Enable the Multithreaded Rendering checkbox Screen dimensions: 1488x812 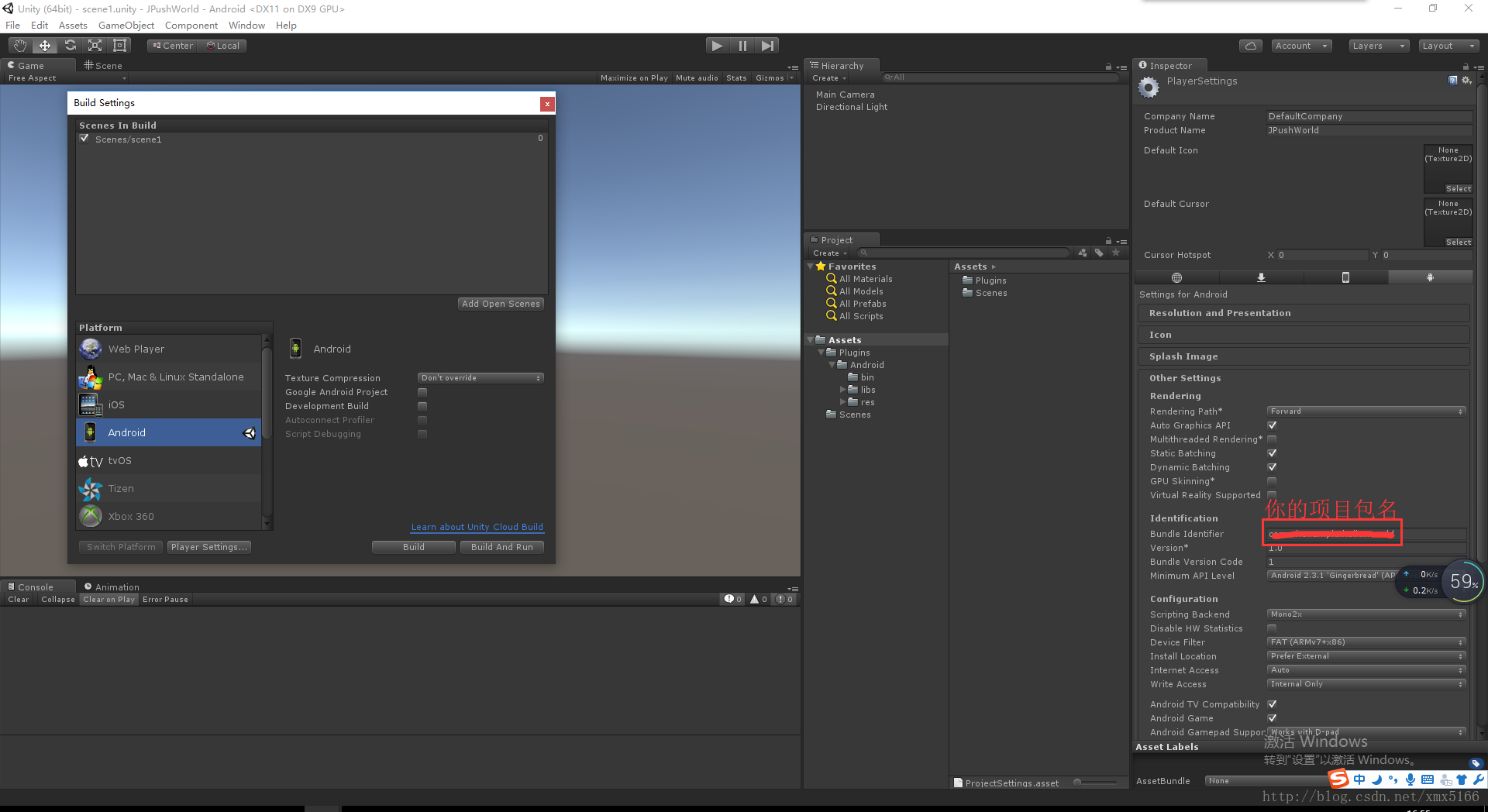coord(1272,439)
